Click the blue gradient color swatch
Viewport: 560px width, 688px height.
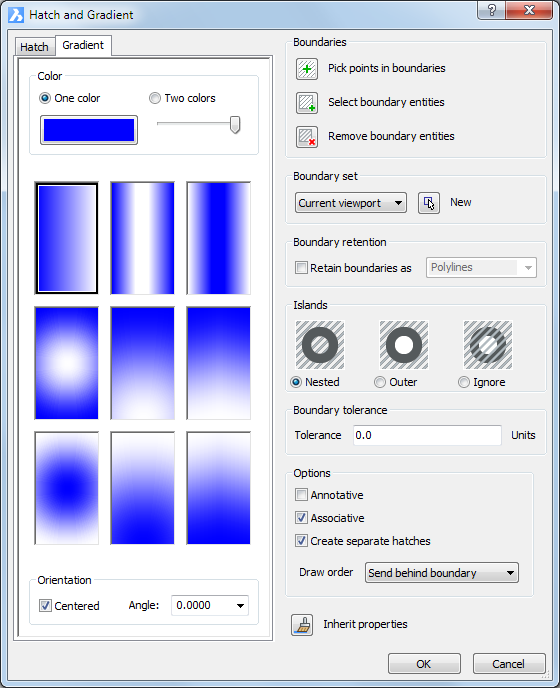click(89, 130)
